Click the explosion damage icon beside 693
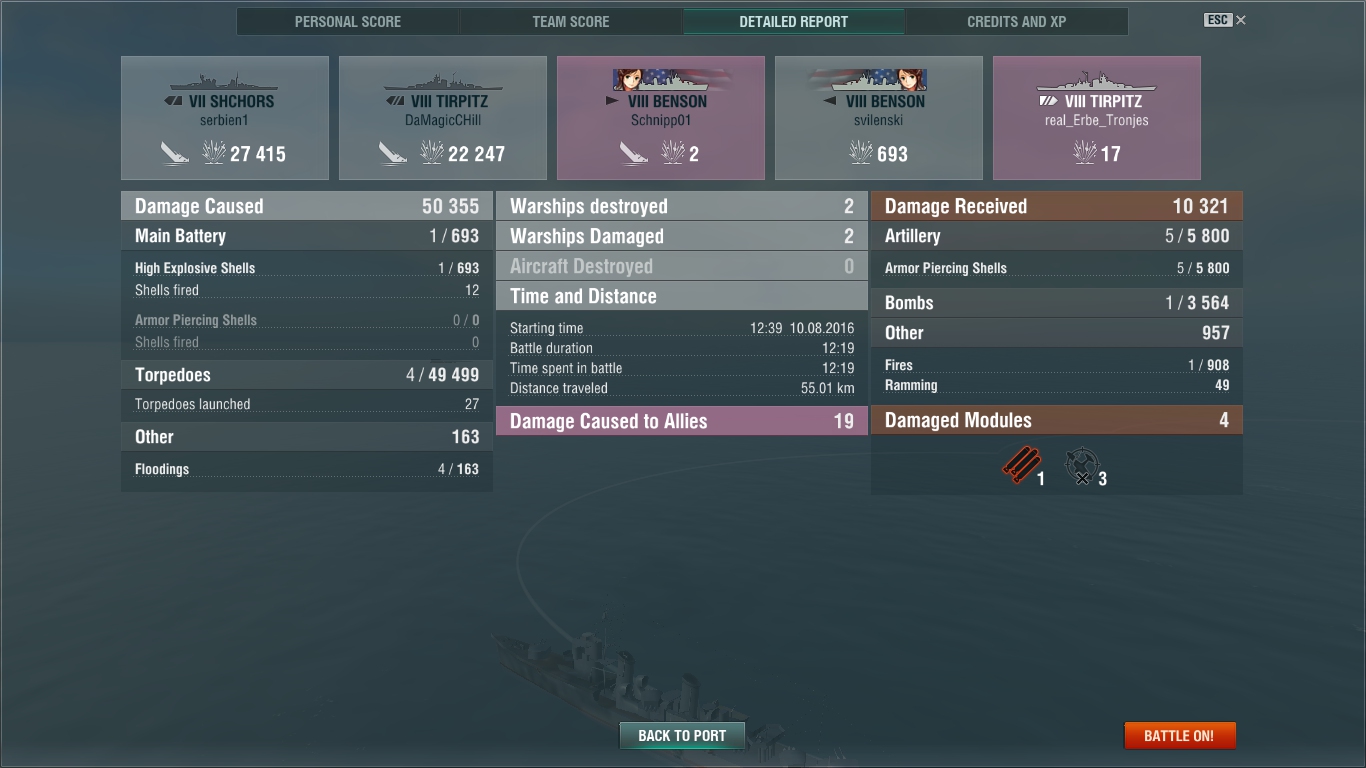This screenshot has width=1366, height=768. [x=861, y=153]
